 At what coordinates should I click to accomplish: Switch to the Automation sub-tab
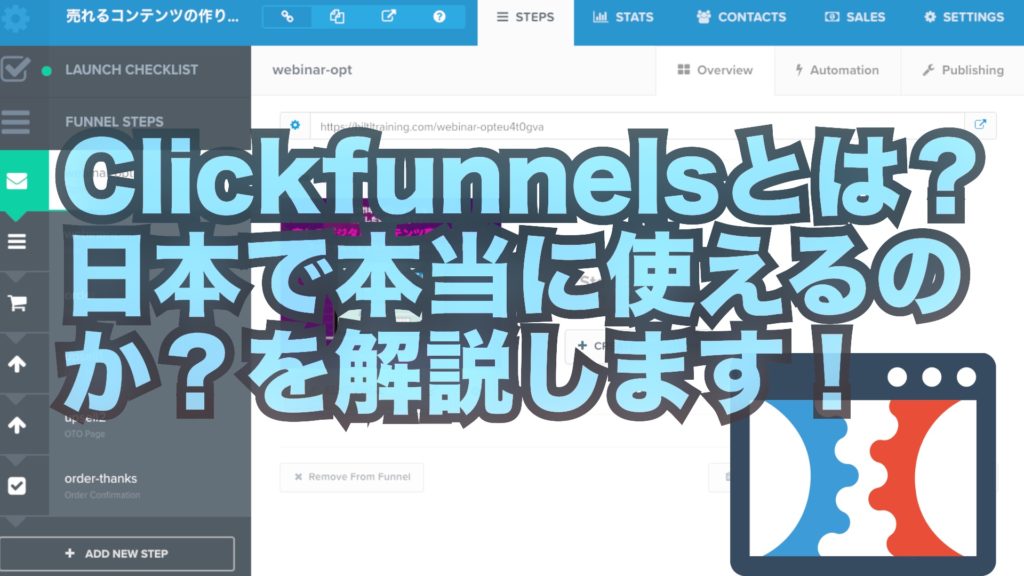[x=837, y=70]
